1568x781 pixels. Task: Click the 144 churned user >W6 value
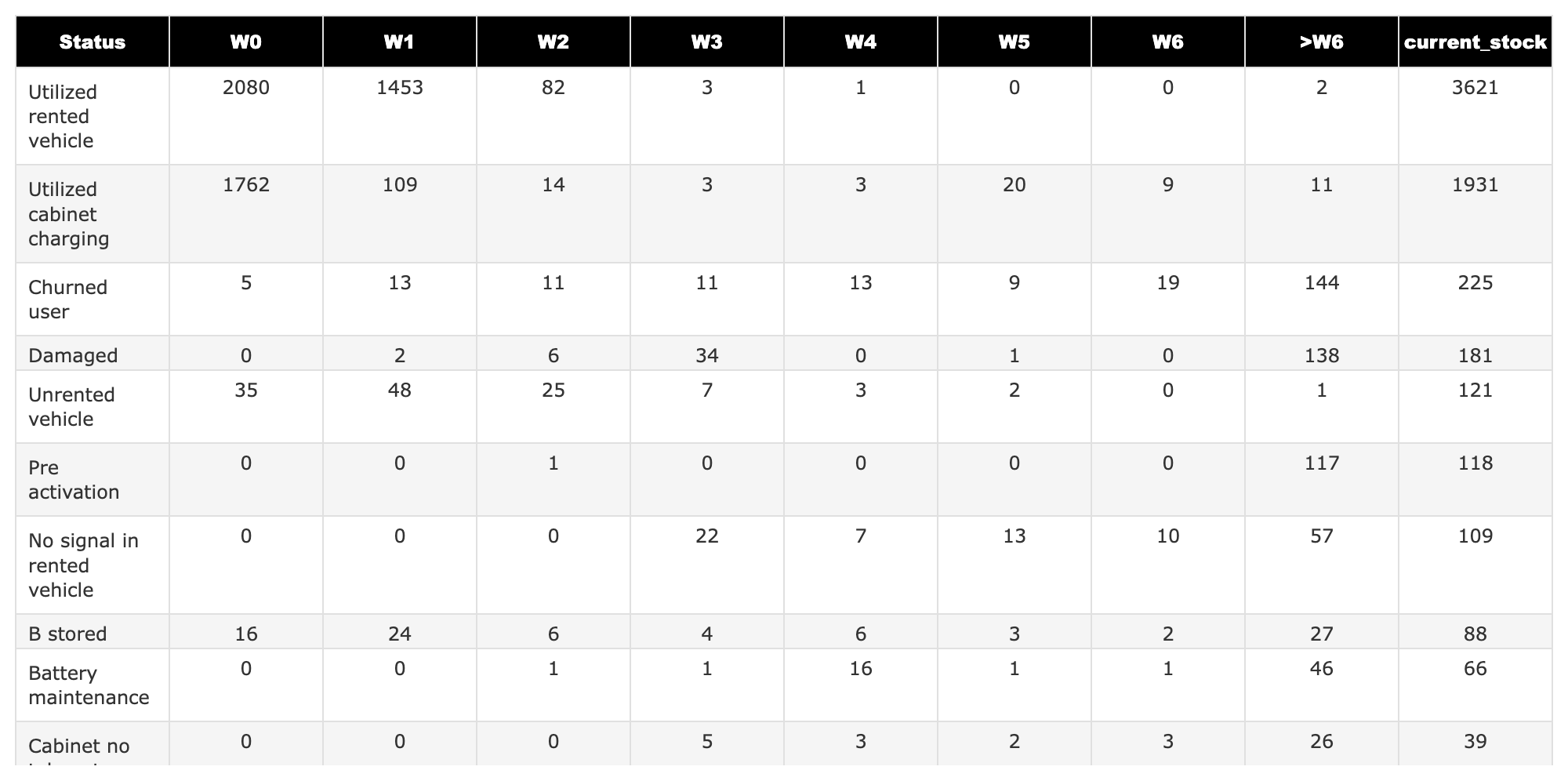[1322, 282]
